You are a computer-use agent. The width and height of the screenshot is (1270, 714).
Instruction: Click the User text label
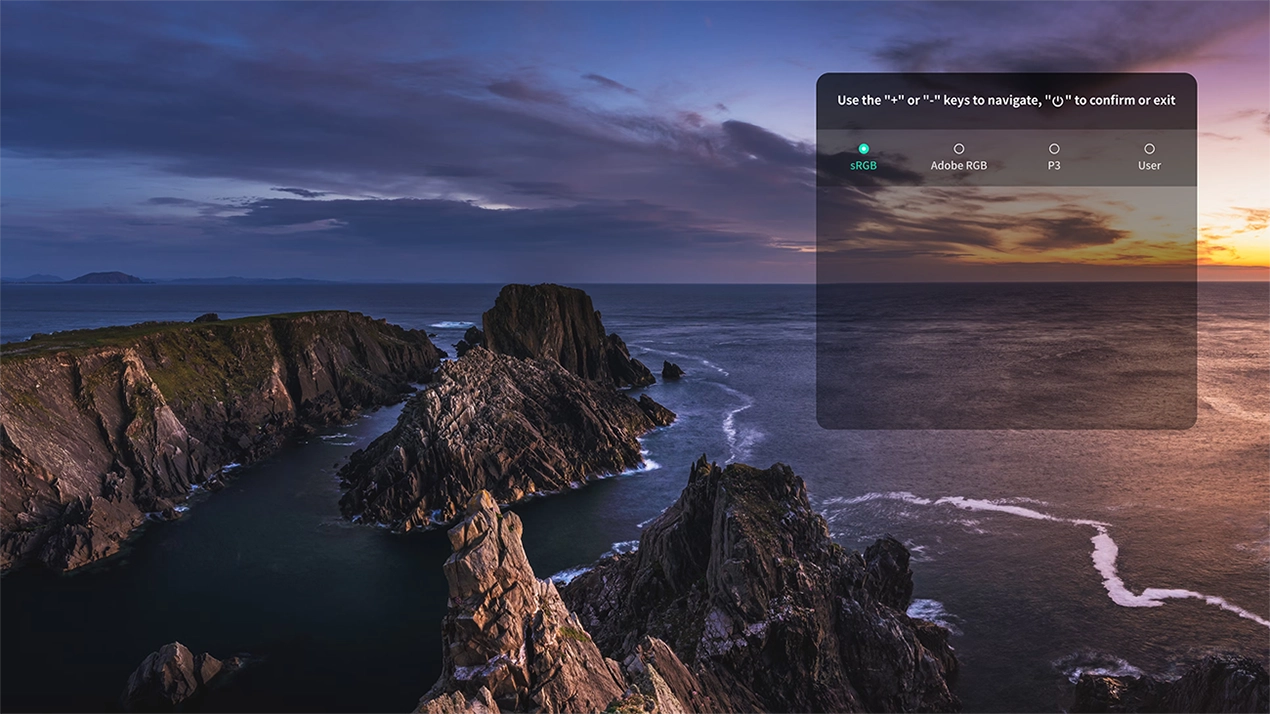(x=1149, y=166)
